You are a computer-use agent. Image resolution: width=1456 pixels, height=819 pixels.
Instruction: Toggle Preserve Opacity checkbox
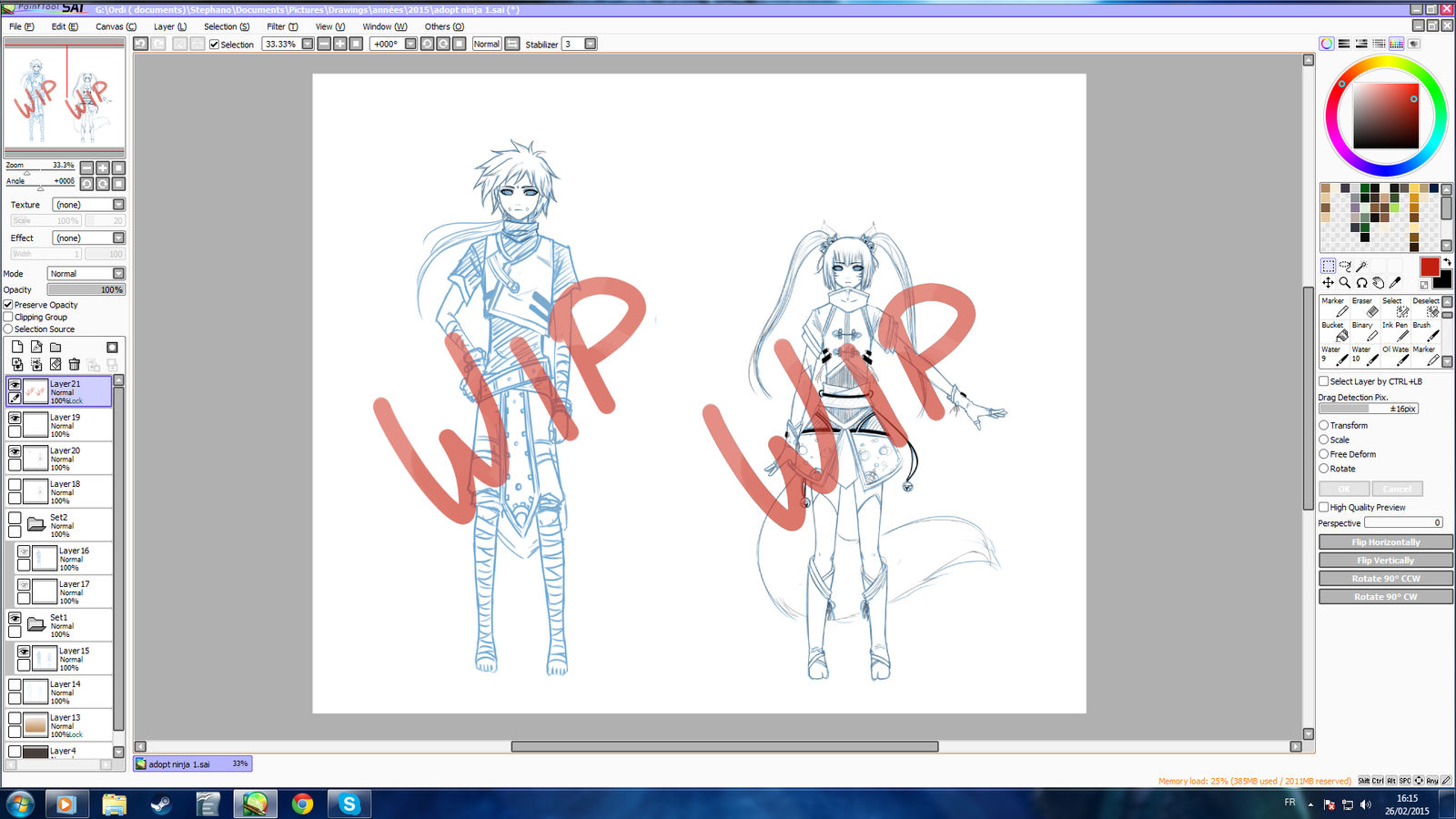click(x=8, y=305)
